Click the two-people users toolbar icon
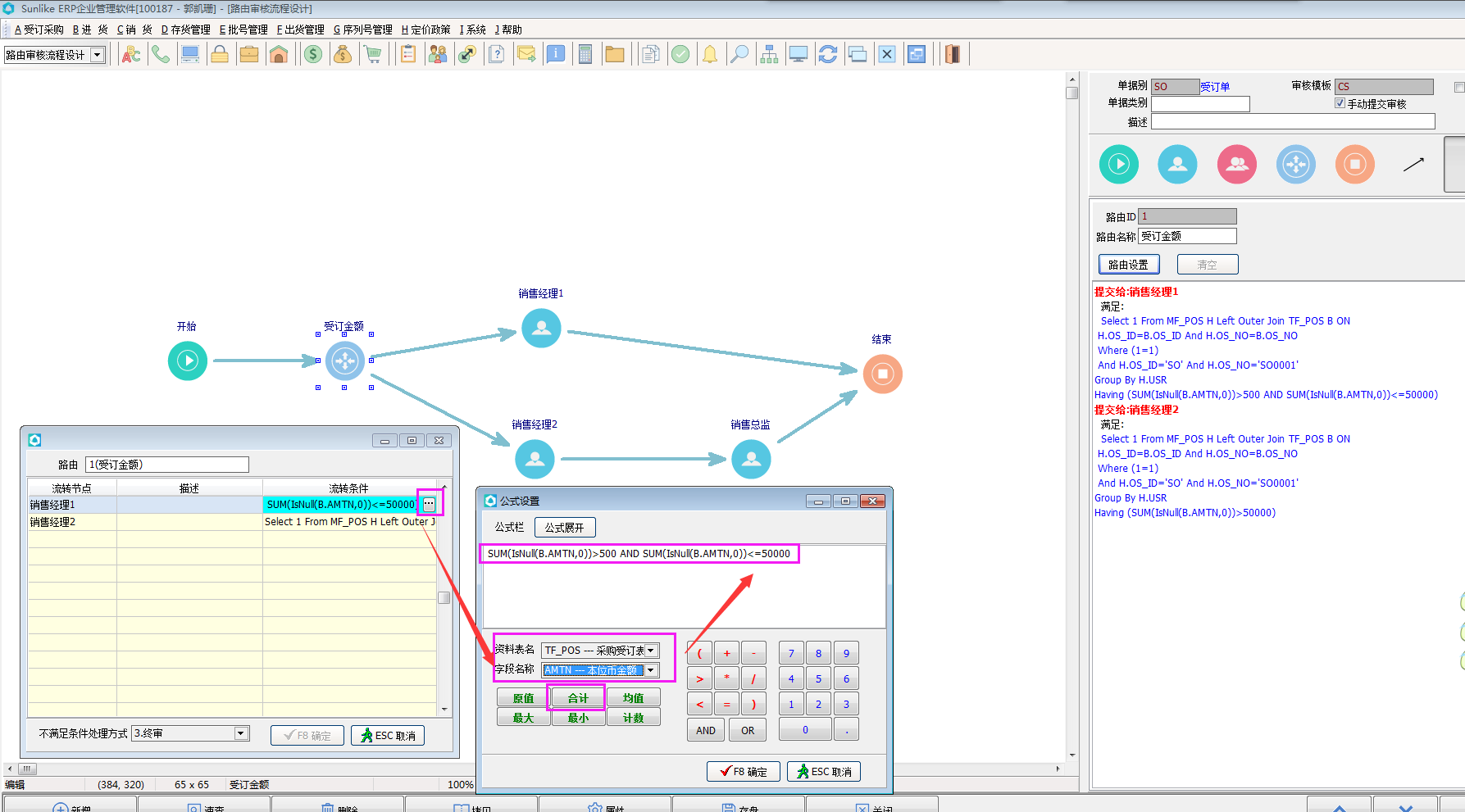Image resolution: width=1465 pixels, height=812 pixels. coord(438,55)
